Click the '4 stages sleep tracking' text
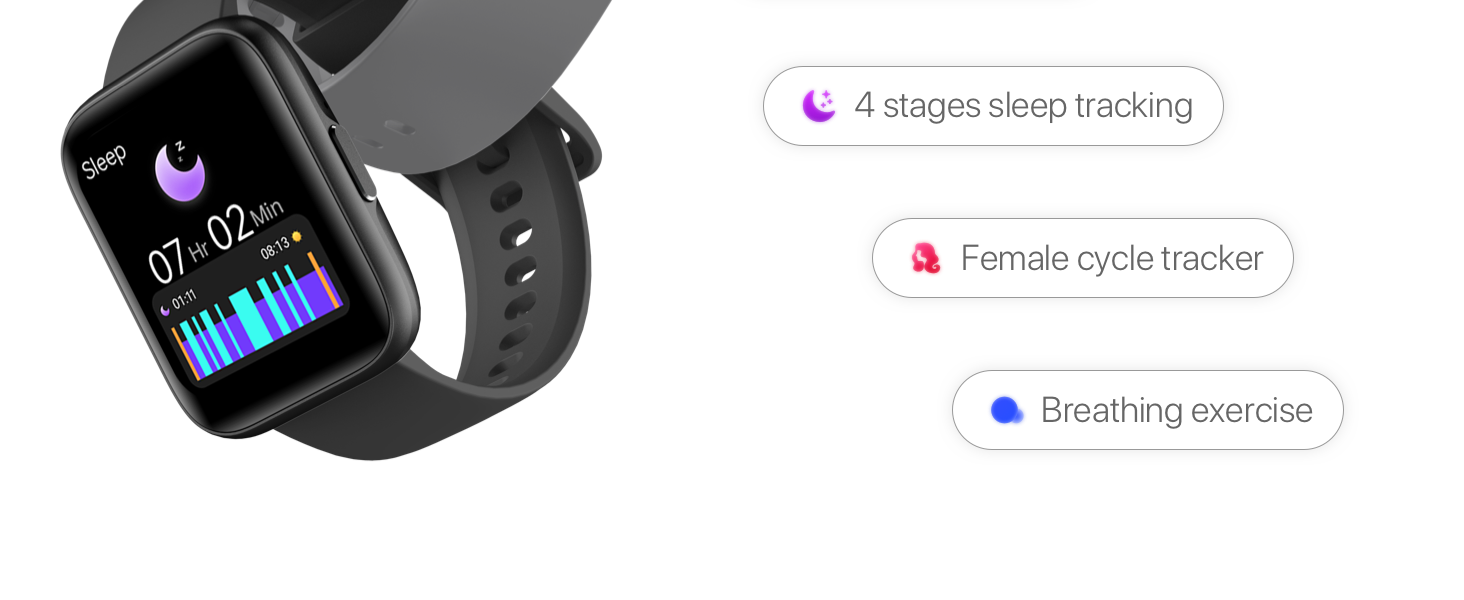The height and width of the screenshot is (600, 1464). (x=1024, y=106)
